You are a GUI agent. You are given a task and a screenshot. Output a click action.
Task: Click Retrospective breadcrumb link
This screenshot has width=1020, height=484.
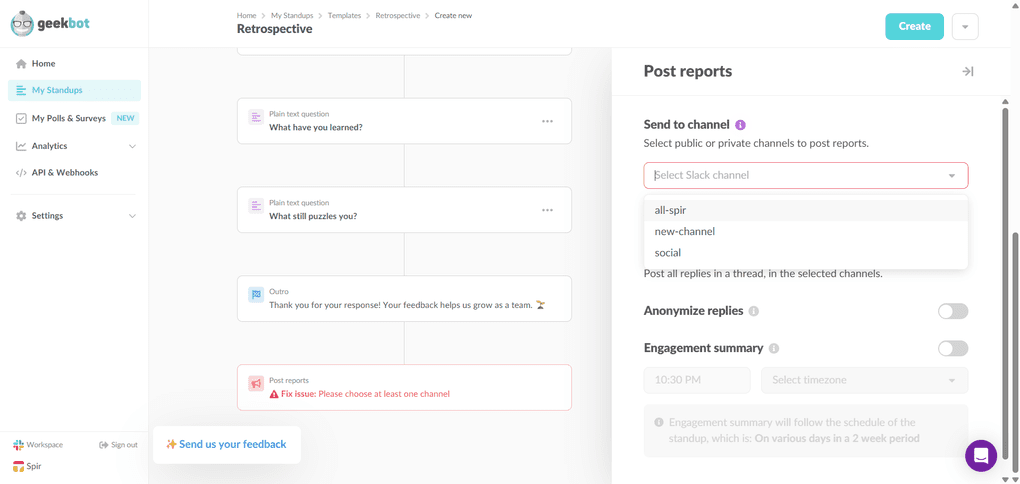coord(398,16)
